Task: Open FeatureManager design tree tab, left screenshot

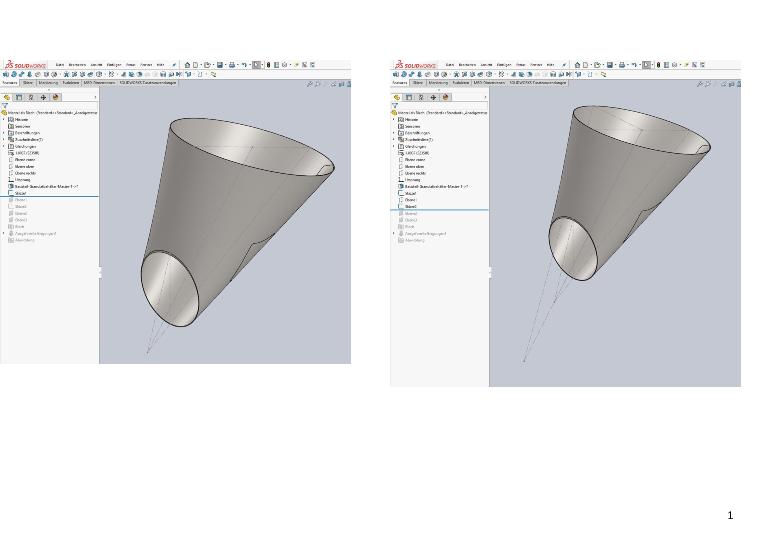Action: coord(7,97)
